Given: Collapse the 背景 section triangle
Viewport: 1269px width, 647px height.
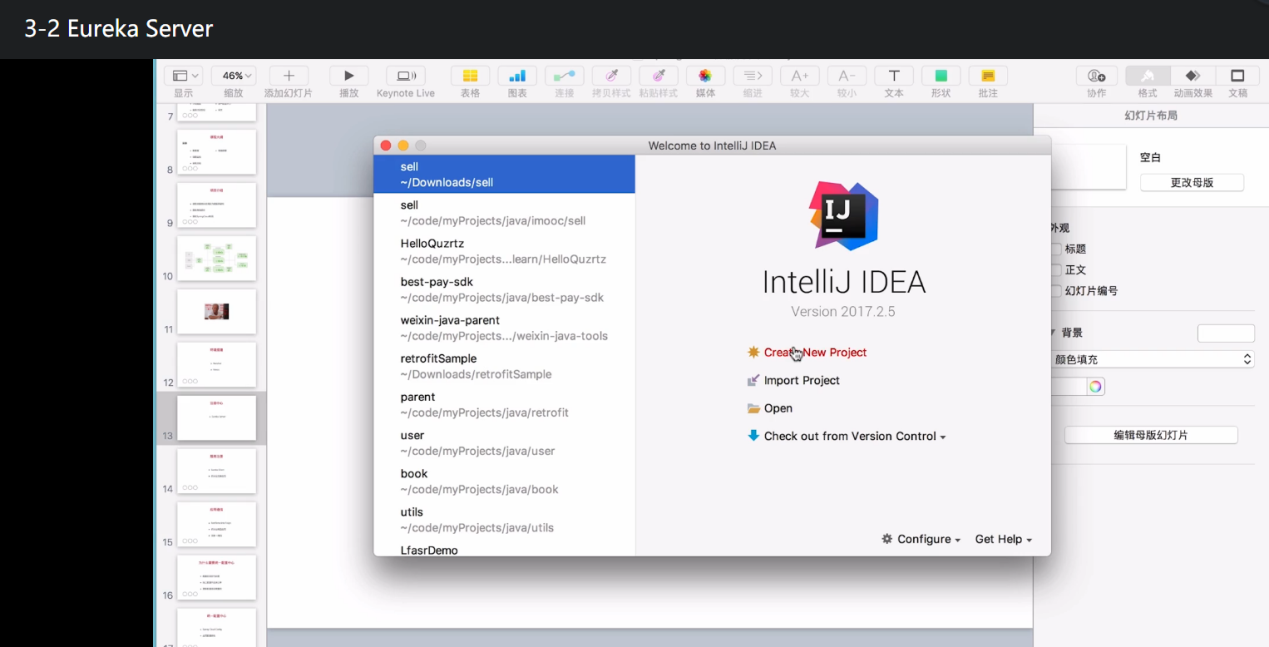Looking at the screenshot, I should point(1052,333).
